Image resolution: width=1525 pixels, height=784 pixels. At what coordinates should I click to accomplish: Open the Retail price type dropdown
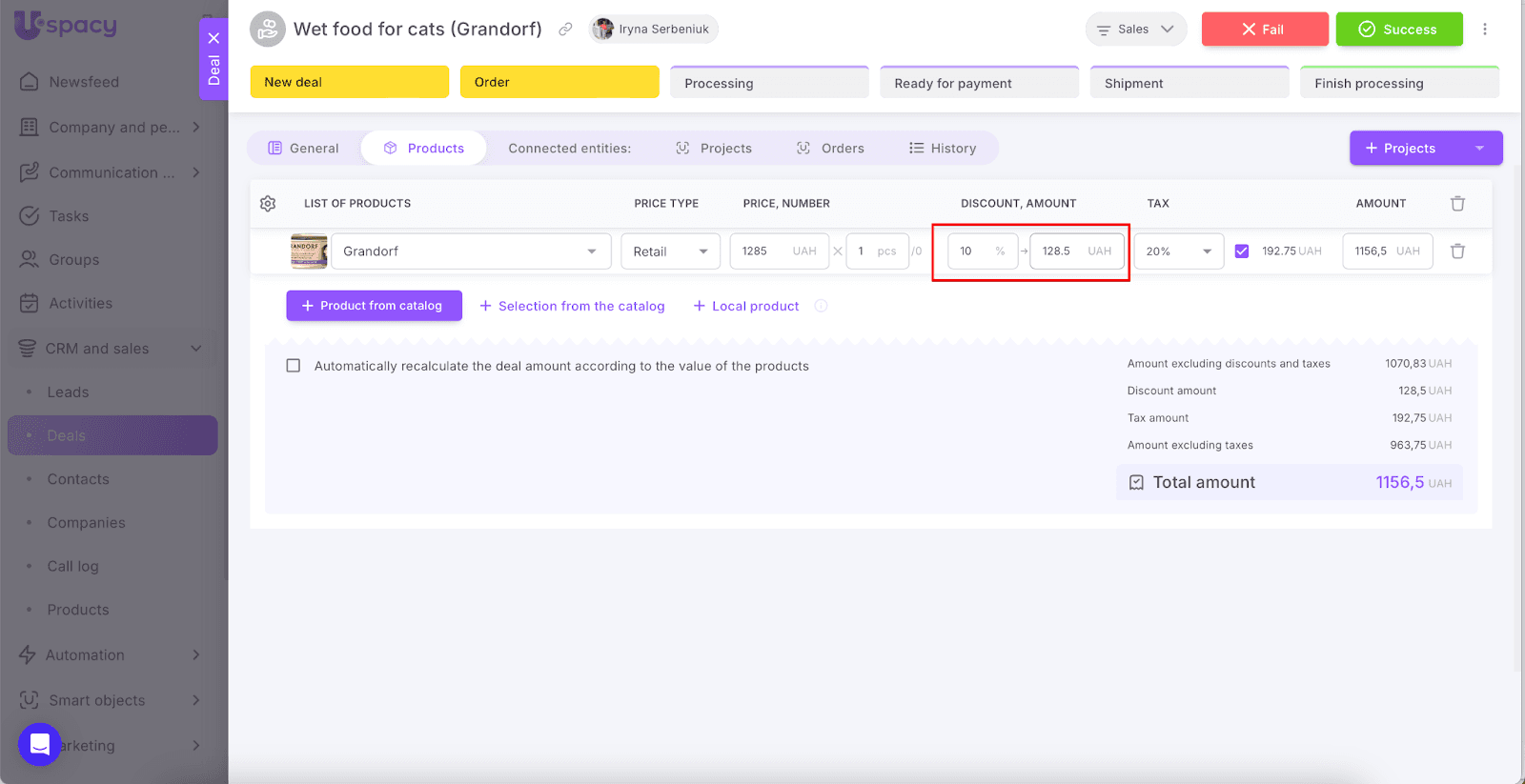(x=670, y=251)
